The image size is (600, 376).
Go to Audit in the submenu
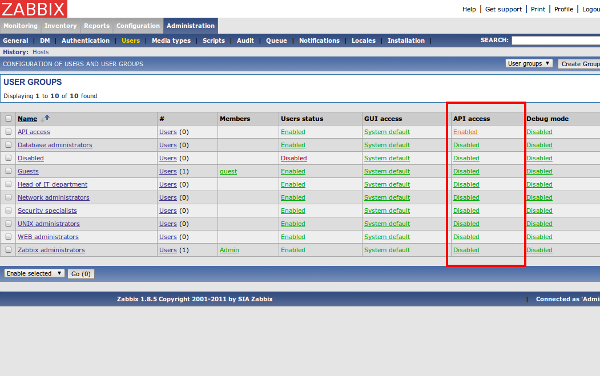tap(245, 41)
